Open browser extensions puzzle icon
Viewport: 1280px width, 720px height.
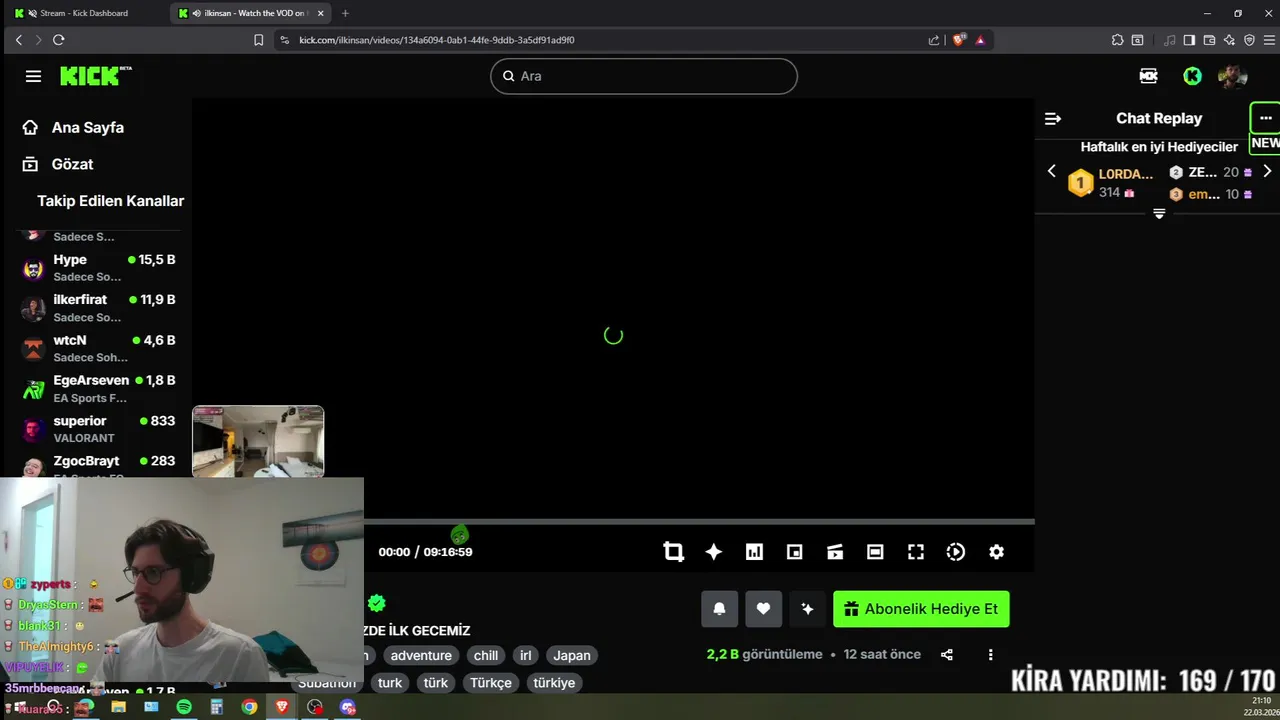pyautogui.click(x=1117, y=40)
